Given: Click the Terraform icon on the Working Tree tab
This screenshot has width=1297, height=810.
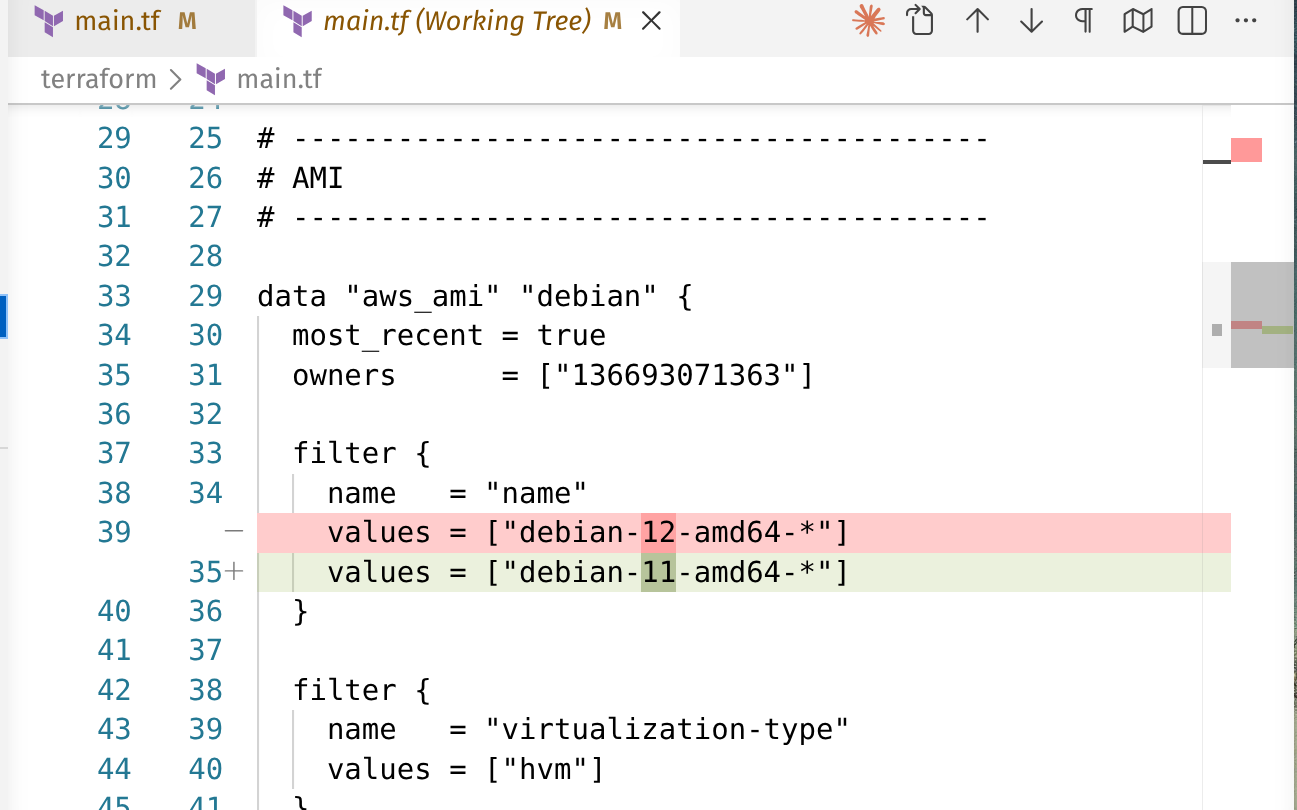Looking at the screenshot, I should (298, 21).
